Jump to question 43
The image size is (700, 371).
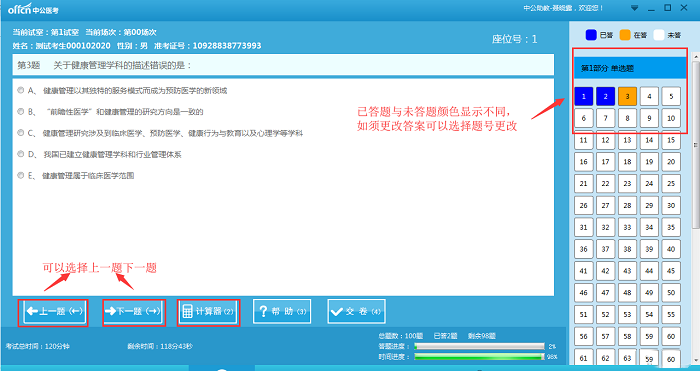627,271
